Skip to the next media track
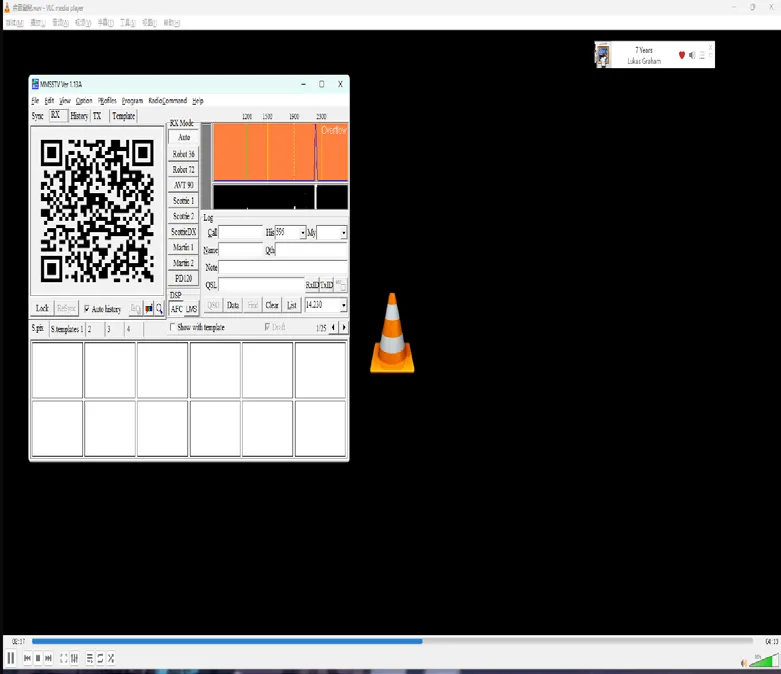The height and width of the screenshot is (674, 781). [48, 658]
